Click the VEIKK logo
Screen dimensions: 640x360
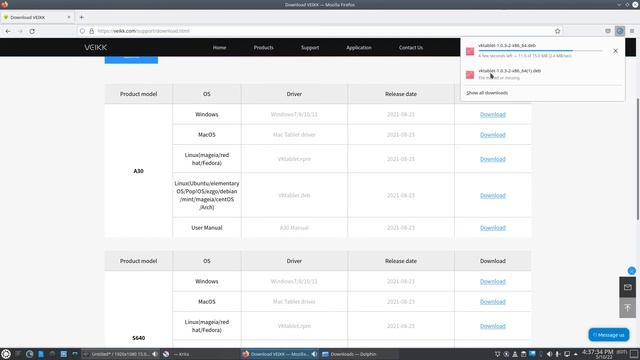click(96, 47)
